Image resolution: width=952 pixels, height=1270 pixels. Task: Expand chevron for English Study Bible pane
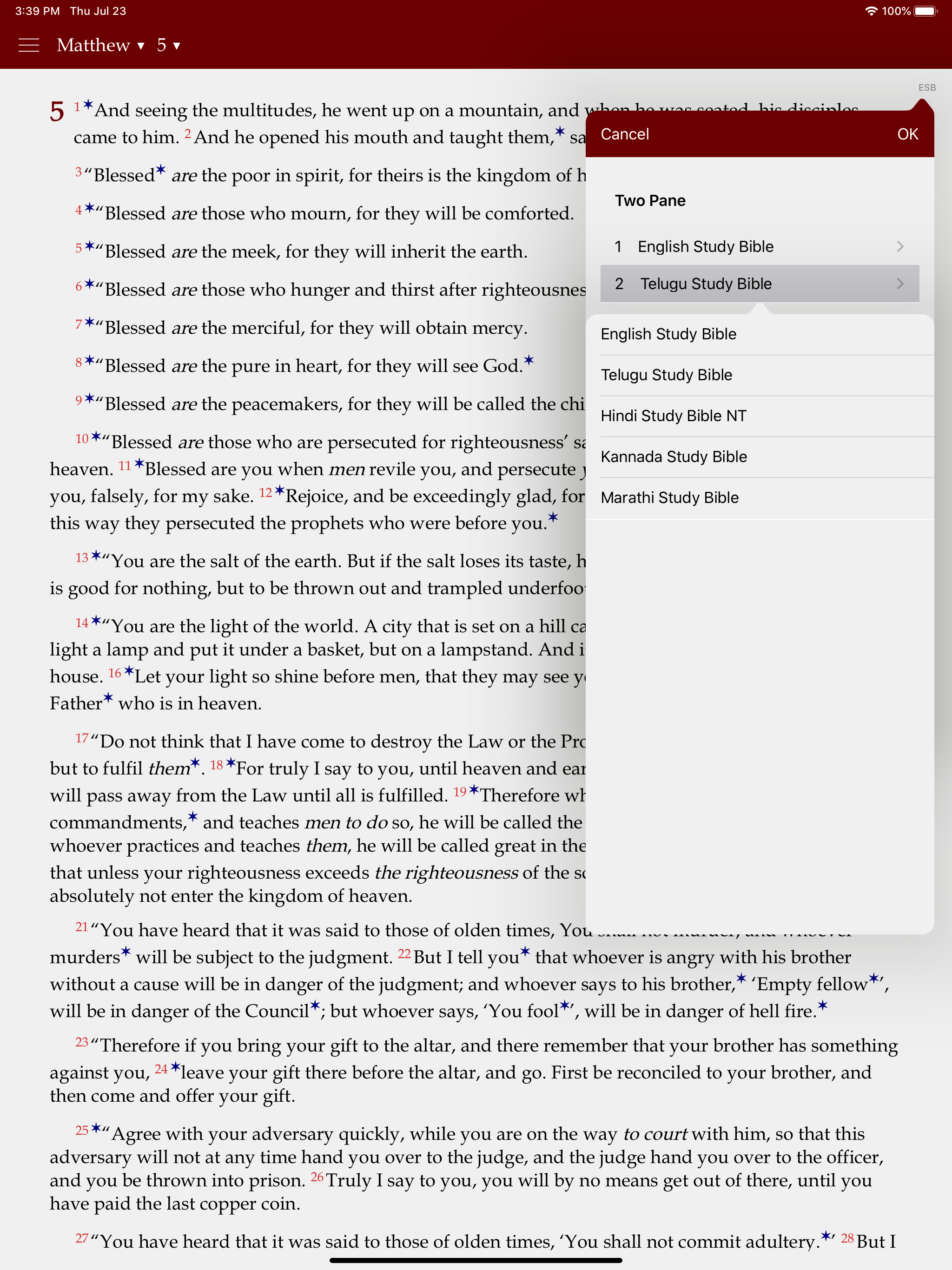click(x=900, y=246)
